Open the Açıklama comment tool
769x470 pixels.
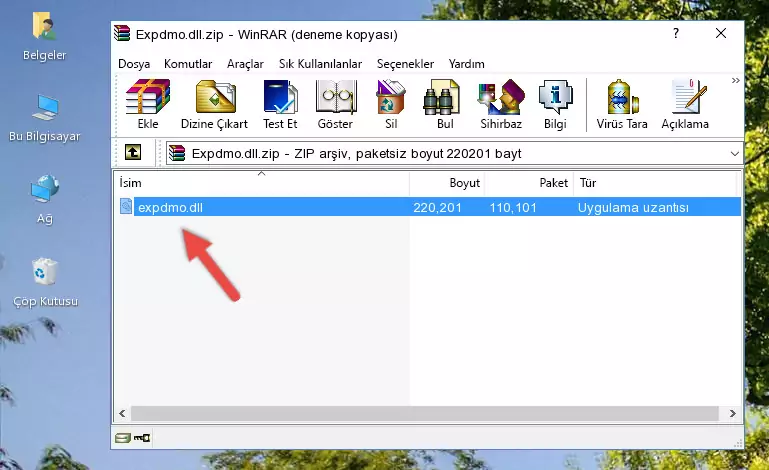coord(685,104)
